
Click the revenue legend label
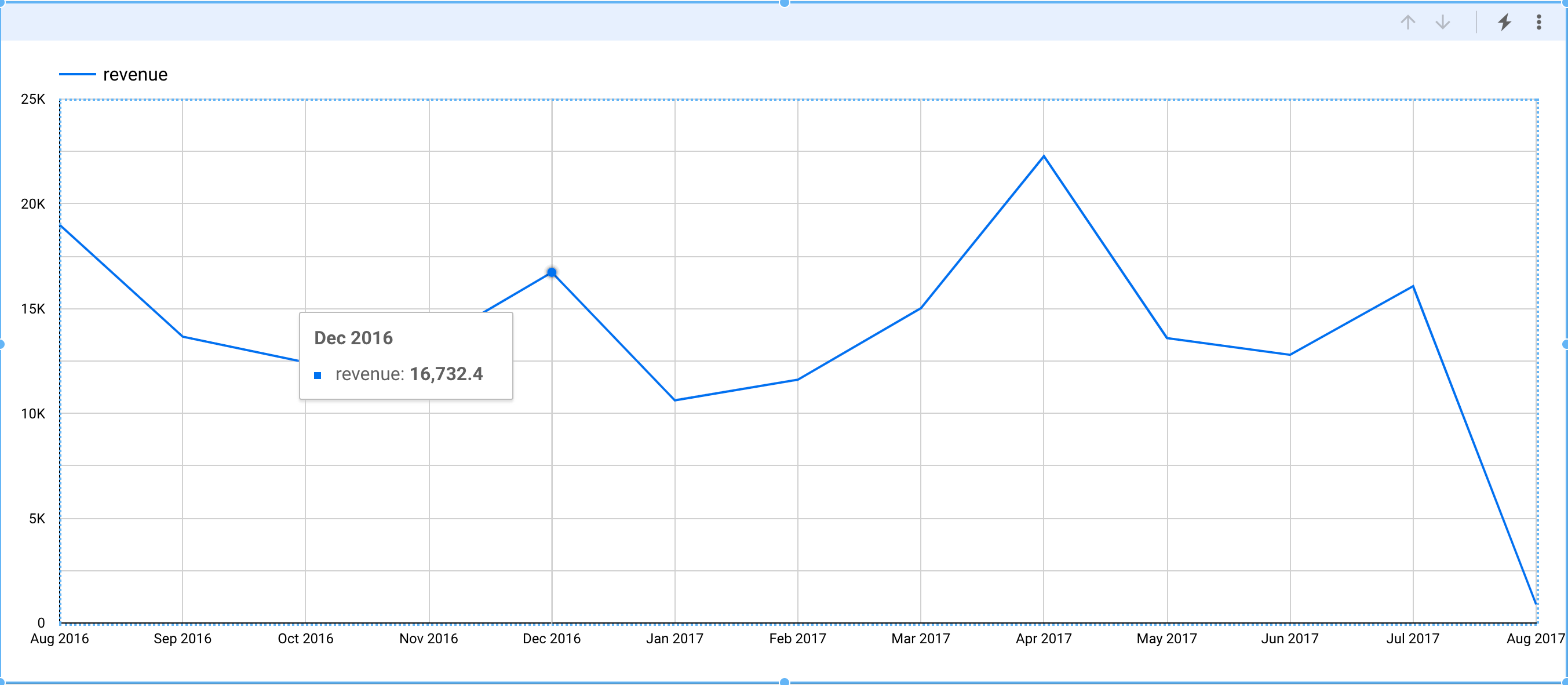[x=135, y=74]
